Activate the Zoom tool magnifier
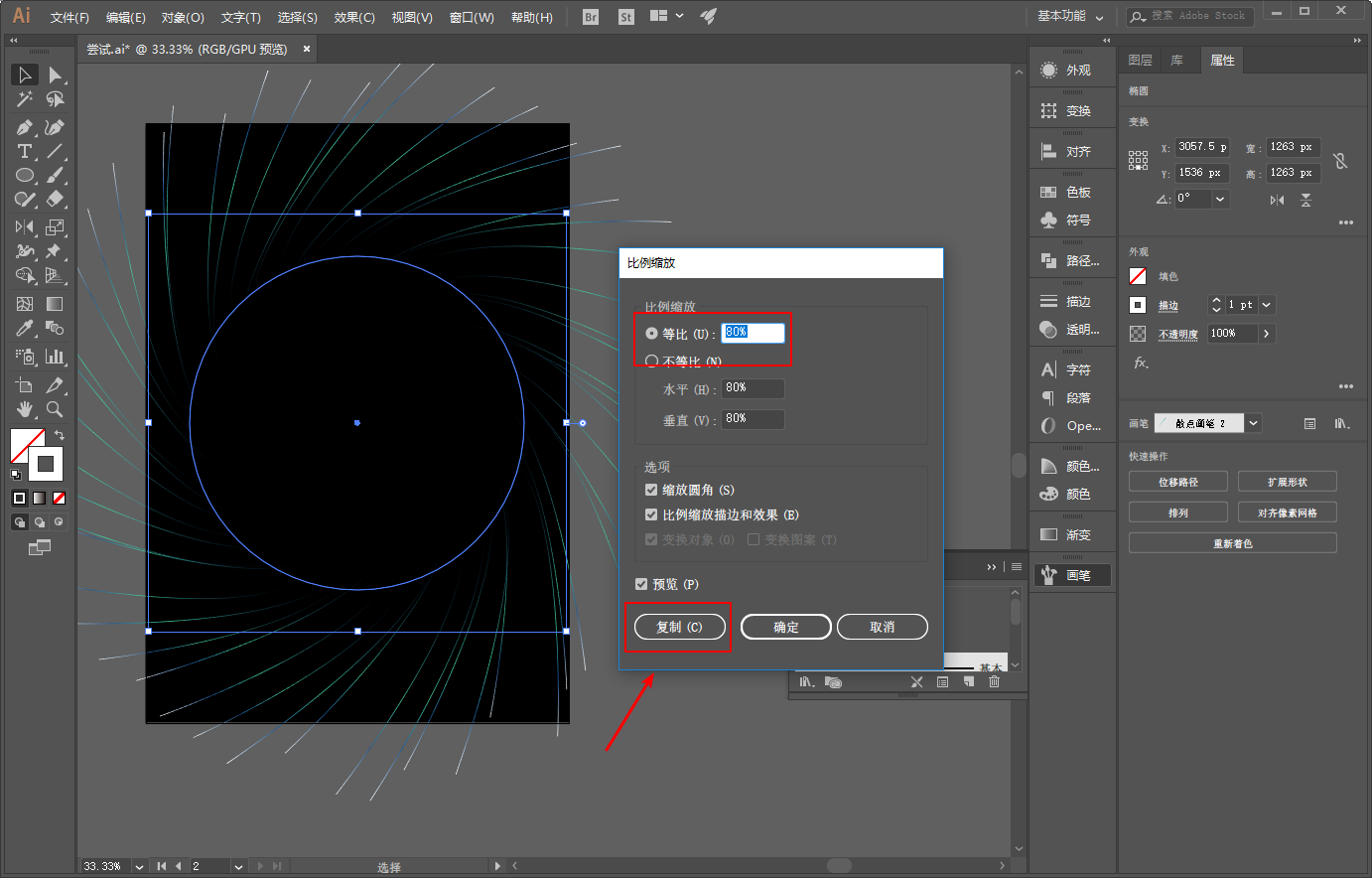Image resolution: width=1372 pixels, height=878 pixels. tap(55, 409)
